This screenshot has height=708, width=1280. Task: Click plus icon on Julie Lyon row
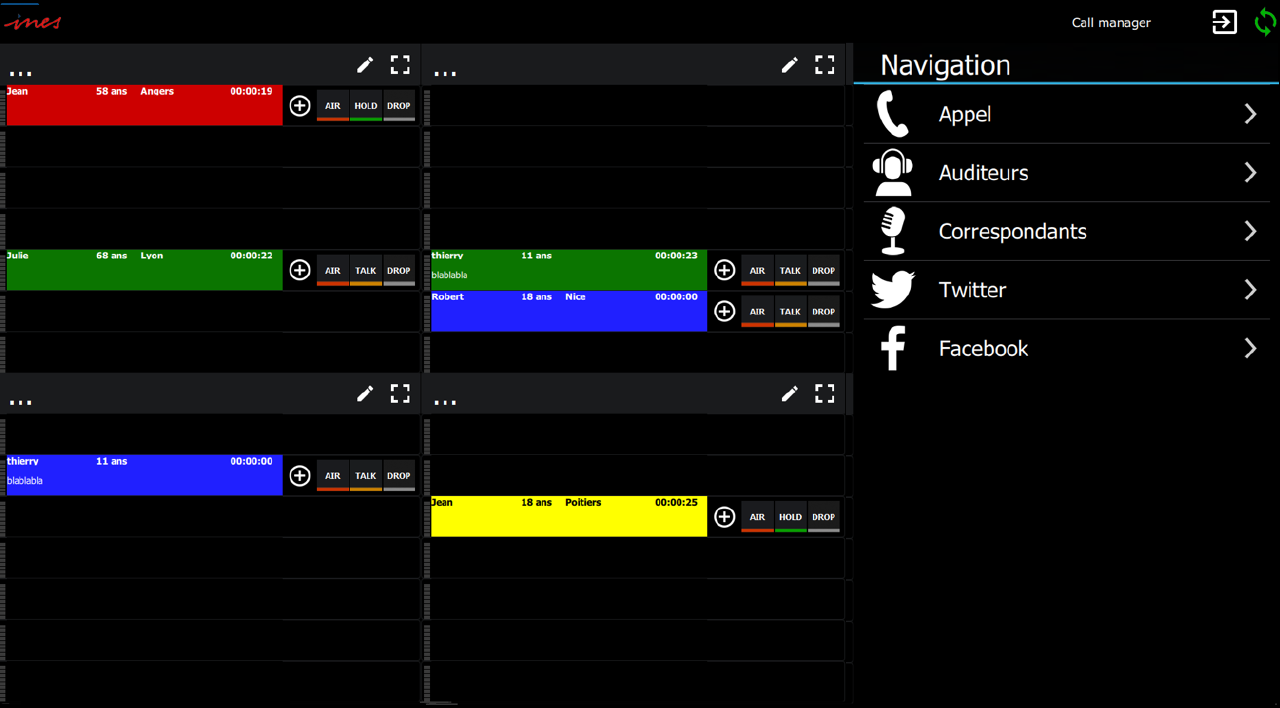pyautogui.click(x=300, y=270)
